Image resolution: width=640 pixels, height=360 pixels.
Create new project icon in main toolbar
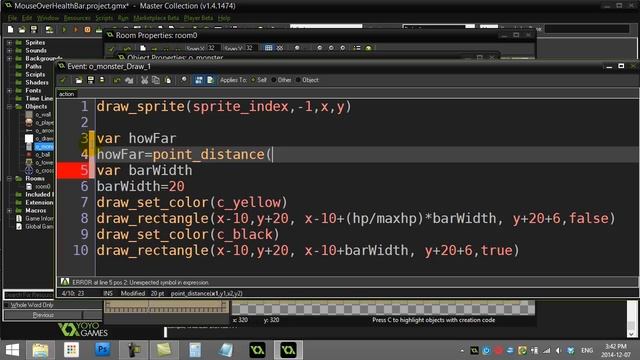(11, 29)
